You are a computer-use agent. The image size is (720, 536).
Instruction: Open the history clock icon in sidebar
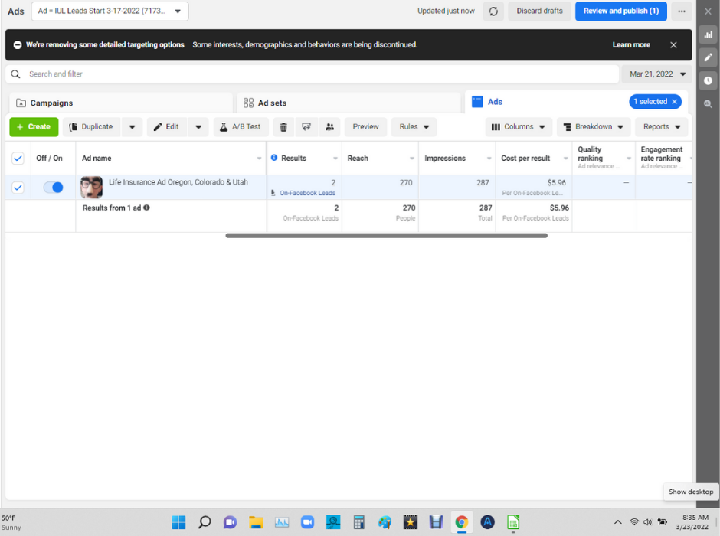[708, 80]
